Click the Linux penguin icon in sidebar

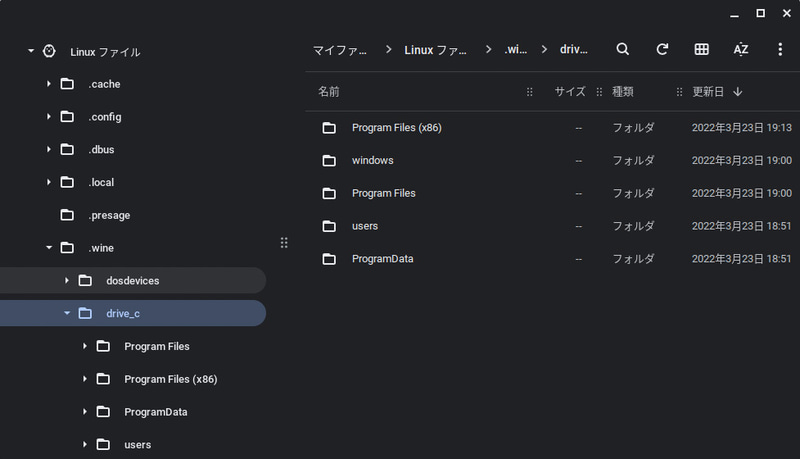click(49, 52)
